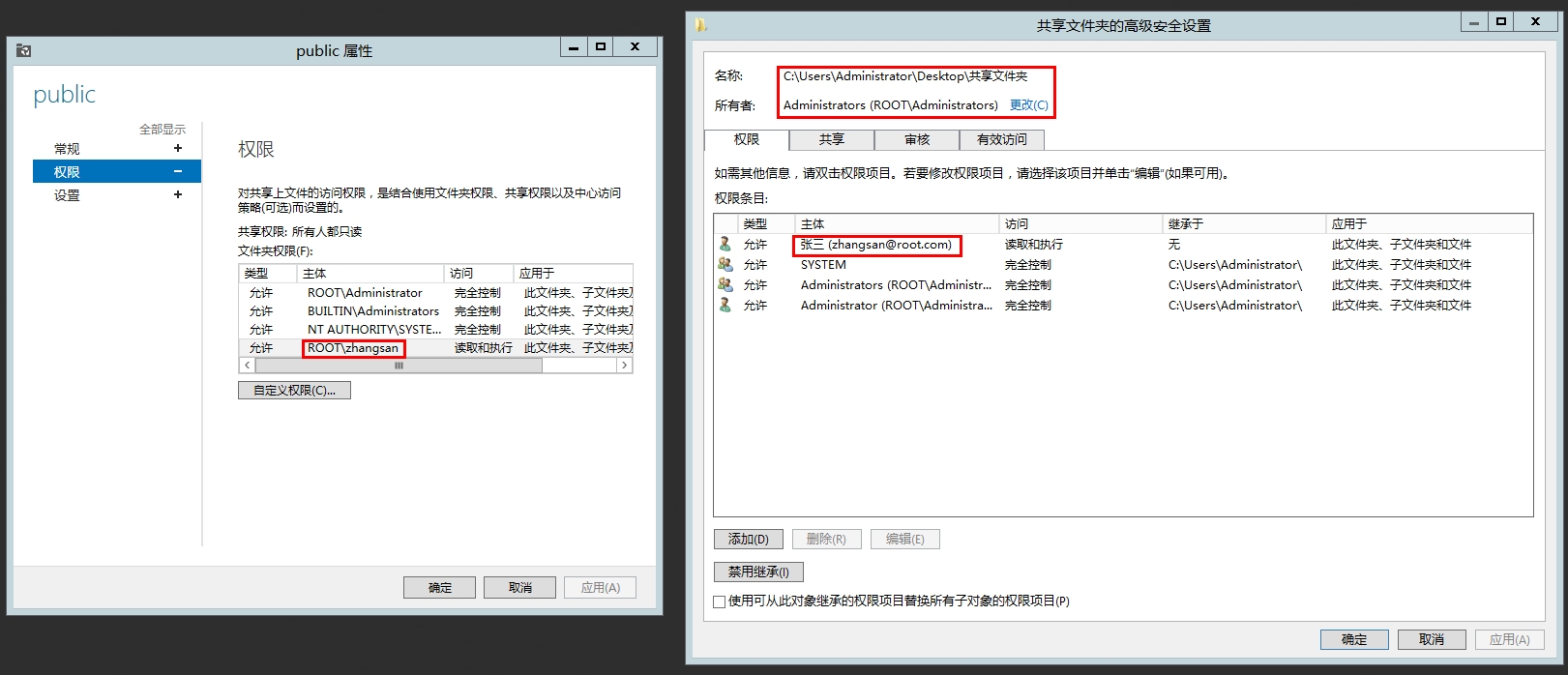Screen dimensions: 1568x675
Task: Click the user icon beside 张三 entry
Action: coord(725,245)
